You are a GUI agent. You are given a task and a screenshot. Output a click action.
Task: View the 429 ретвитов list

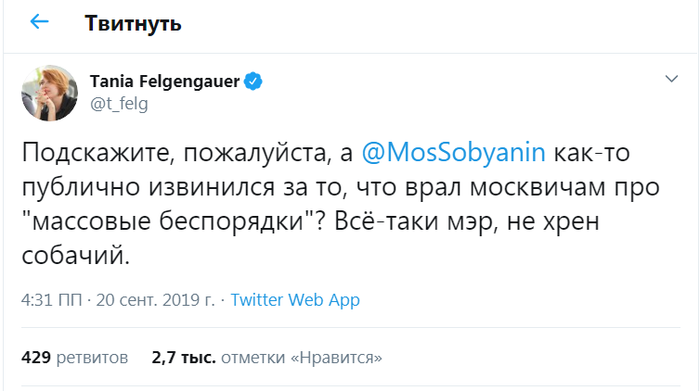click(75, 358)
